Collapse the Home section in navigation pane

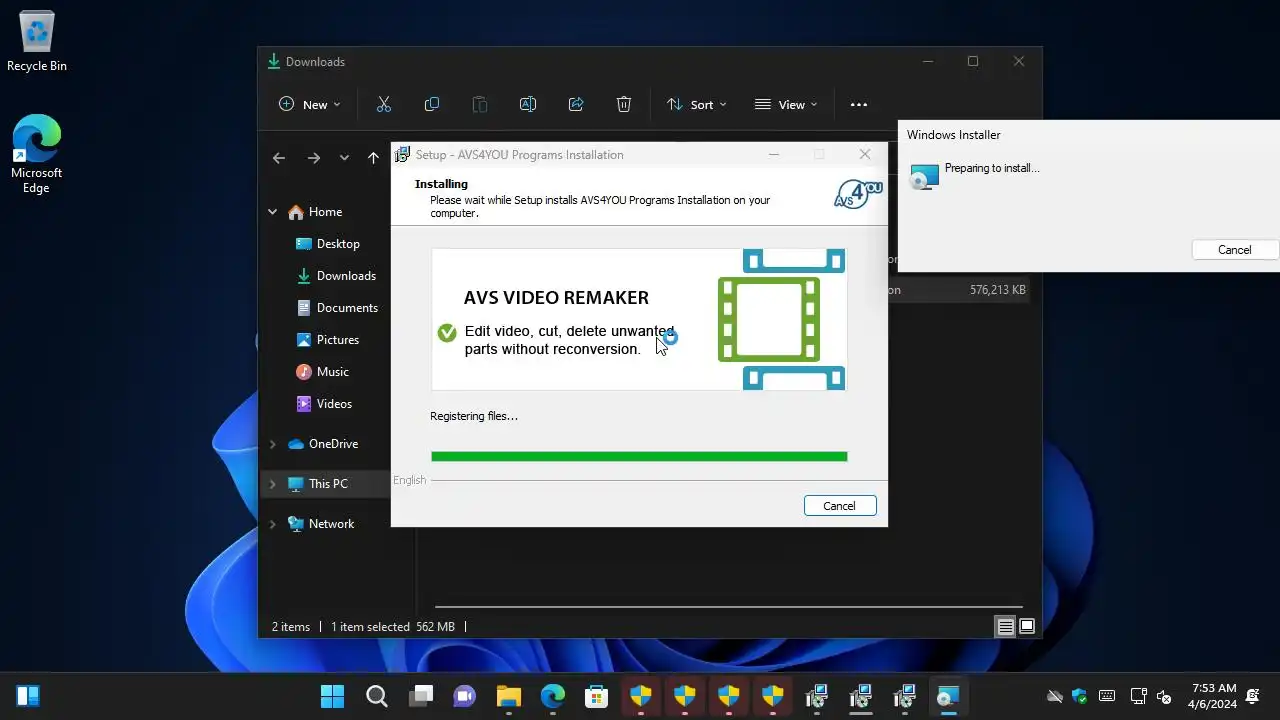click(272, 212)
